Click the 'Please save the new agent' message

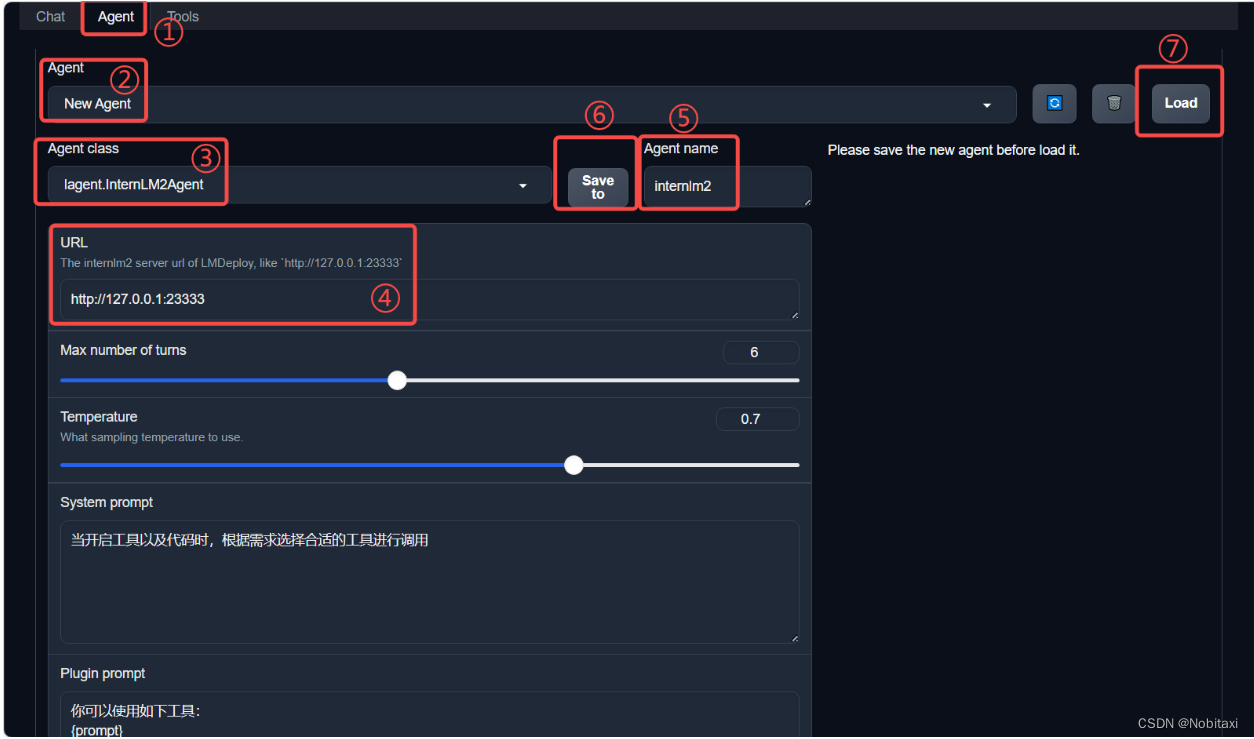[x=953, y=150]
